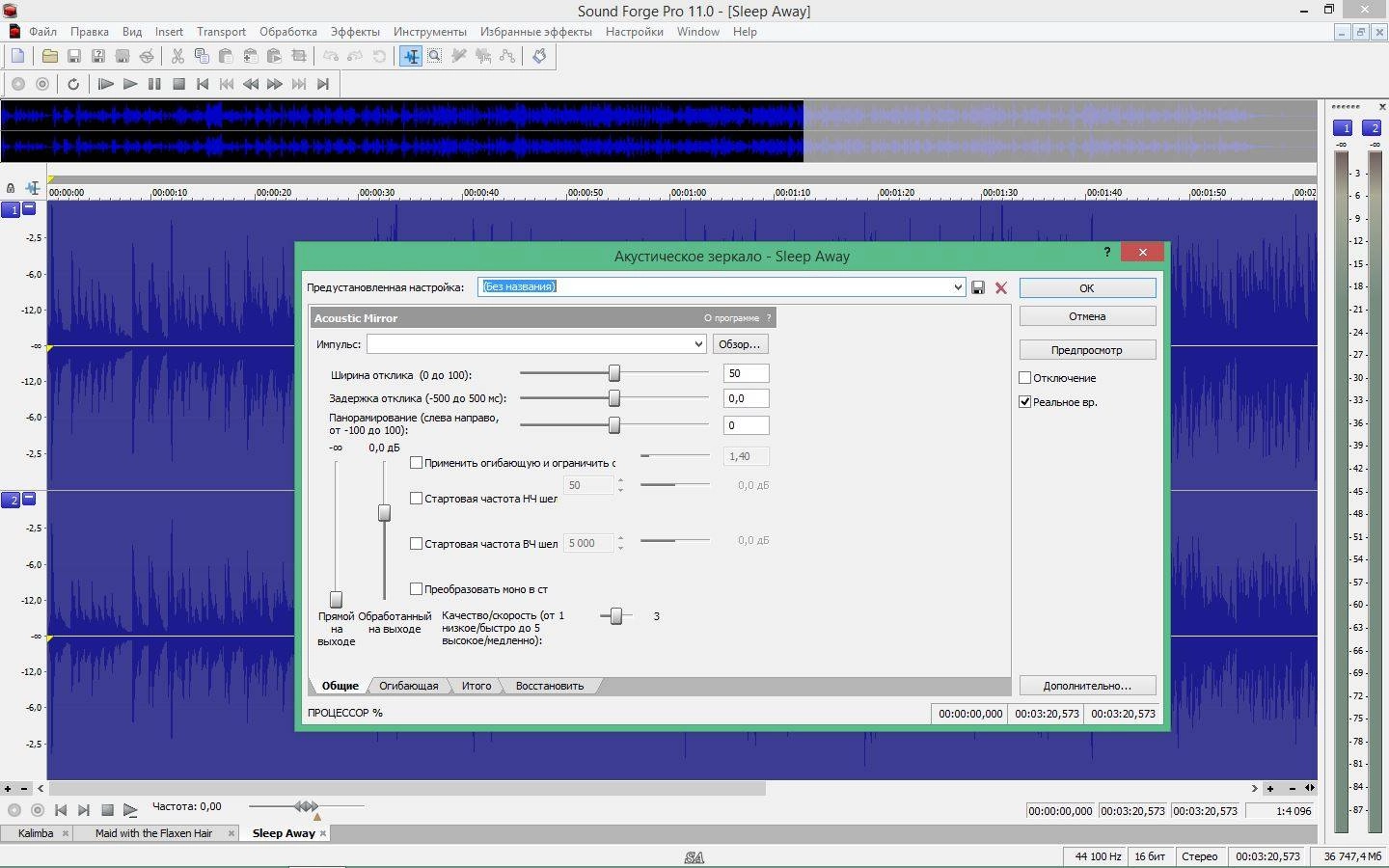Pause playback in the top transport toolbar
The width and height of the screenshot is (1389, 868).
154,84
